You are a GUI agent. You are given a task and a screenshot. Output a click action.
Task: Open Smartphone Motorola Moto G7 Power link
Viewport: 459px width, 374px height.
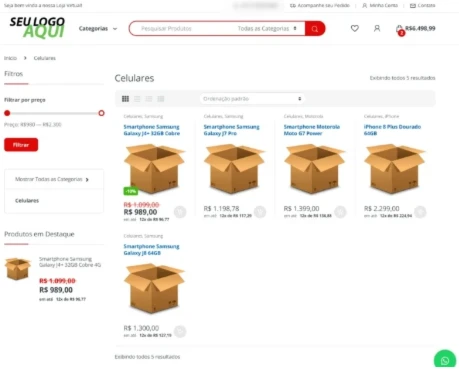pos(312,130)
